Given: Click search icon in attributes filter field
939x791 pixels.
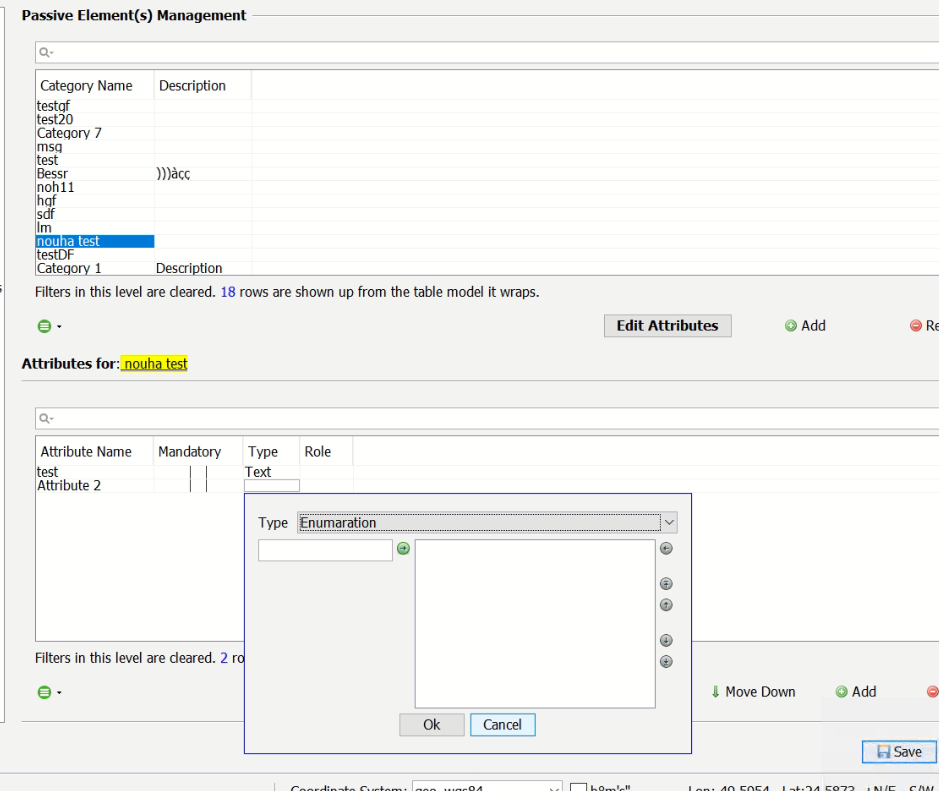Looking at the screenshot, I should (45, 419).
